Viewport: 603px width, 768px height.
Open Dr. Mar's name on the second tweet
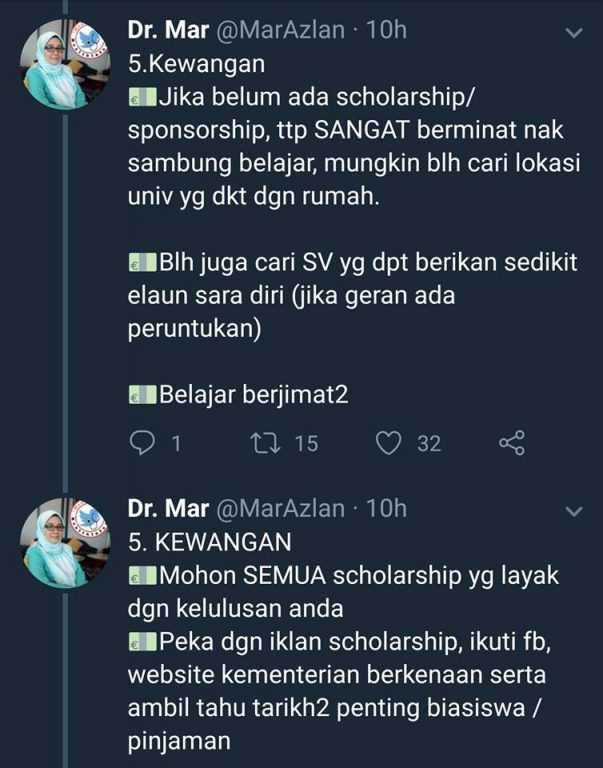pos(168,509)
